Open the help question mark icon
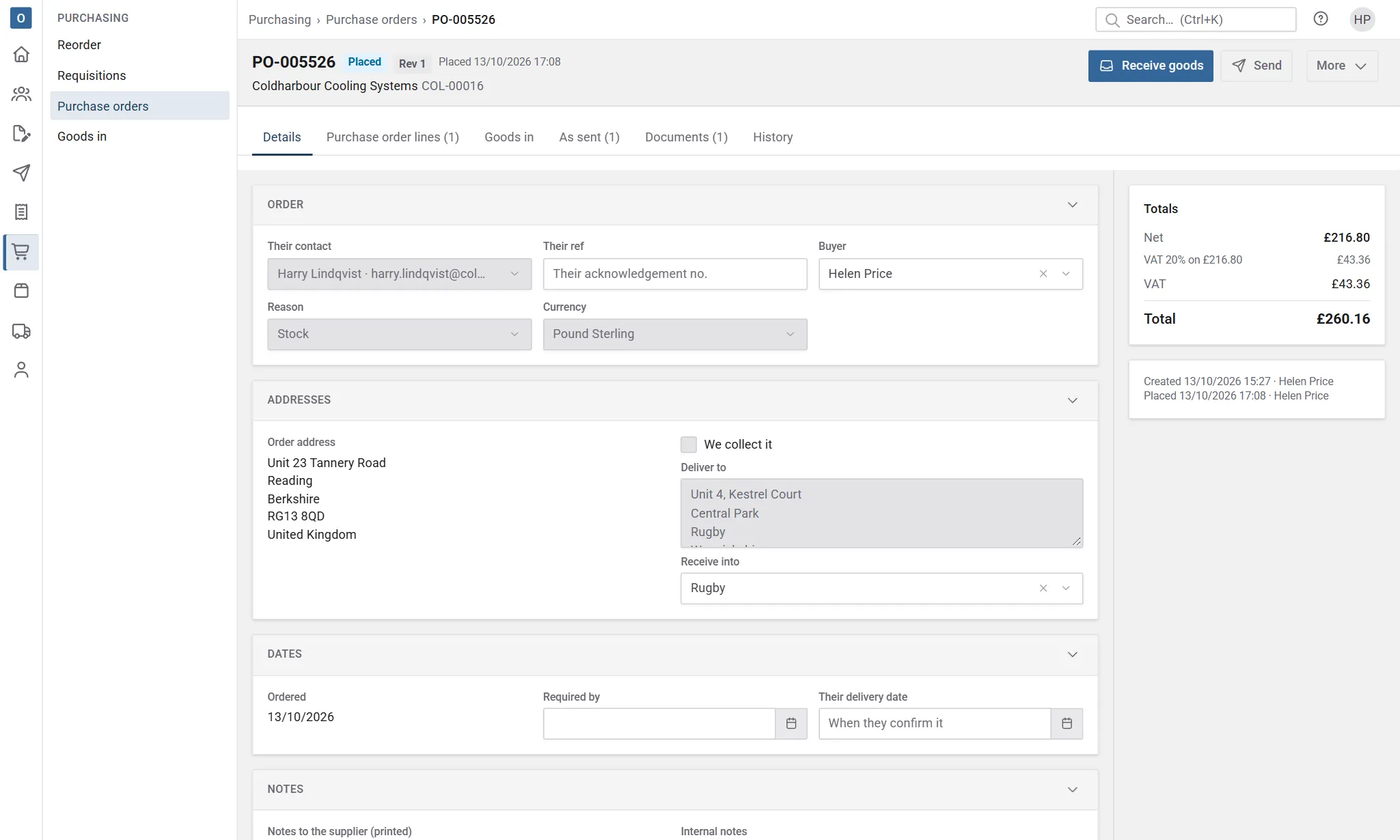 point(1321,19)
